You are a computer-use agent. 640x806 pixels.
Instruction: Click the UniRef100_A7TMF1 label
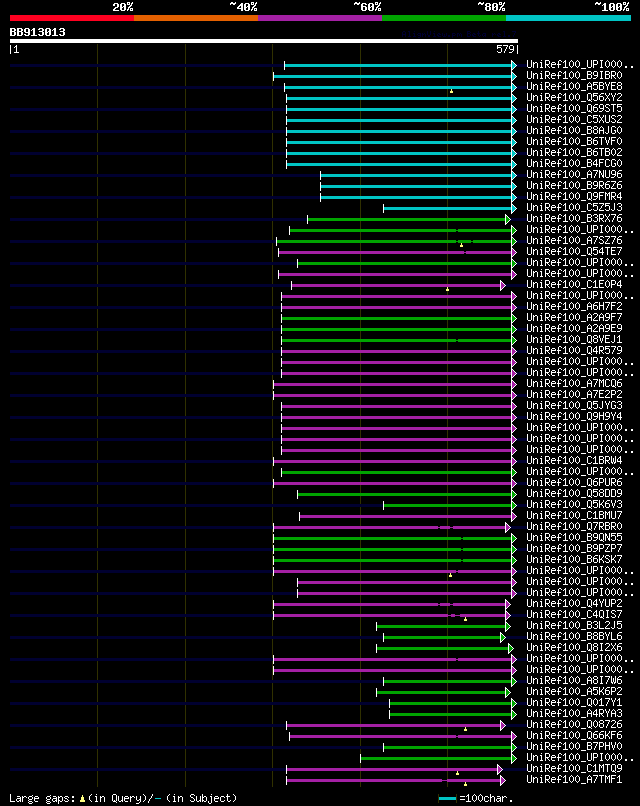coord(574,780)
